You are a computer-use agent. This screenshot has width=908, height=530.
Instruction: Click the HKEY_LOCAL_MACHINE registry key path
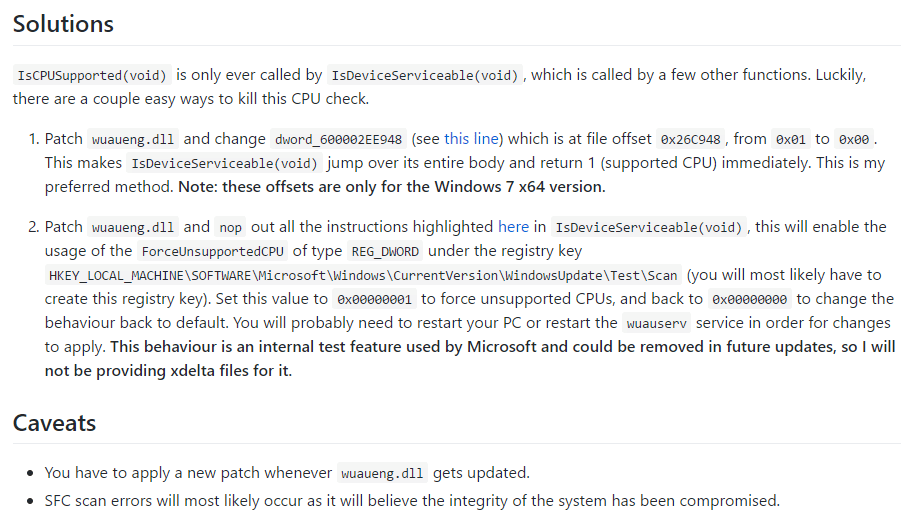click(363, 276)
